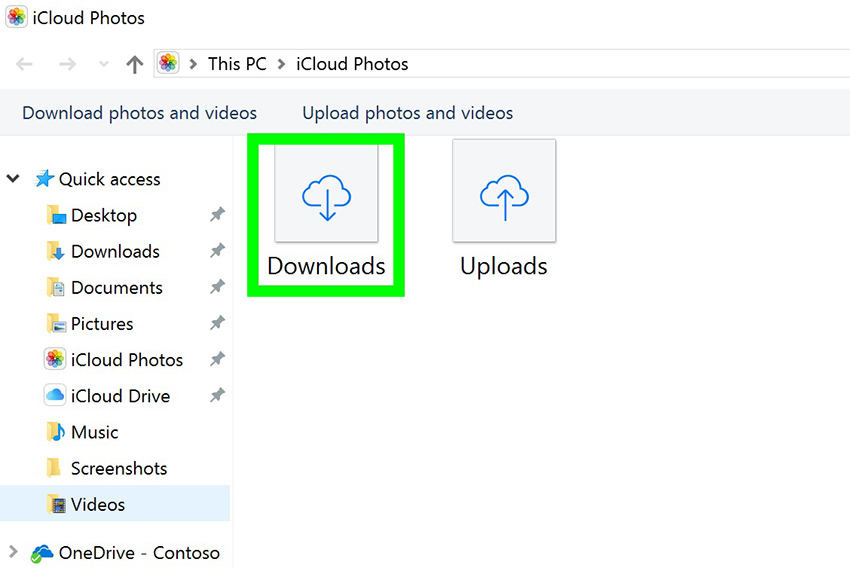
Task: Open Desktop in Quick access
Action: point(104,215)
